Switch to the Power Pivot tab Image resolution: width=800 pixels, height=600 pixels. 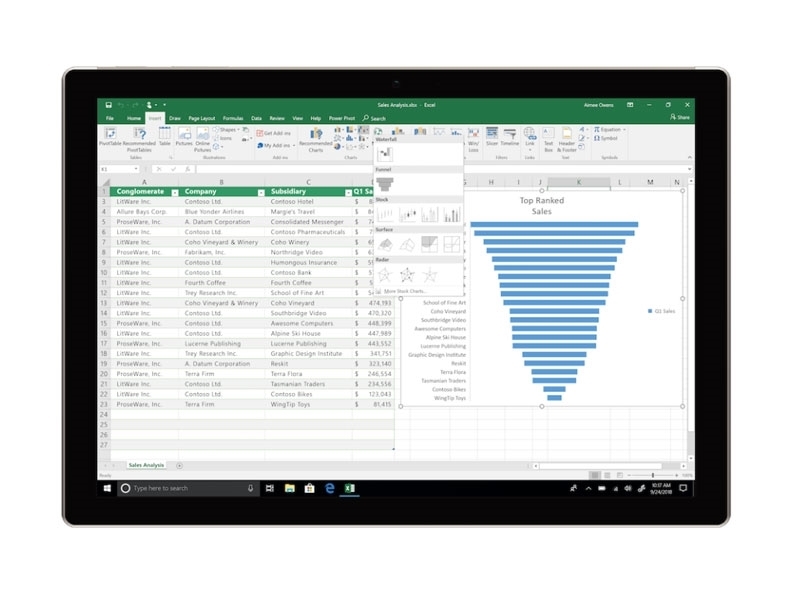click(341, 118)
